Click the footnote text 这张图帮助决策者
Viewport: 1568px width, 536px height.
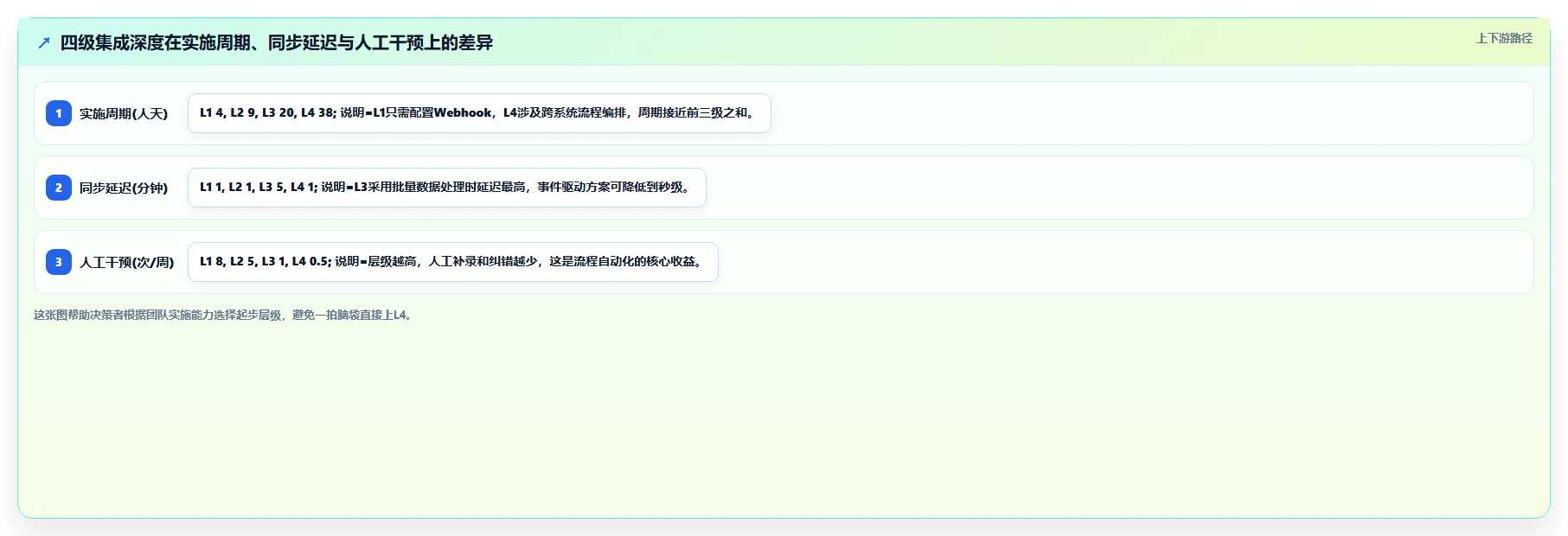pyautogui.click(x=225, y=315)
